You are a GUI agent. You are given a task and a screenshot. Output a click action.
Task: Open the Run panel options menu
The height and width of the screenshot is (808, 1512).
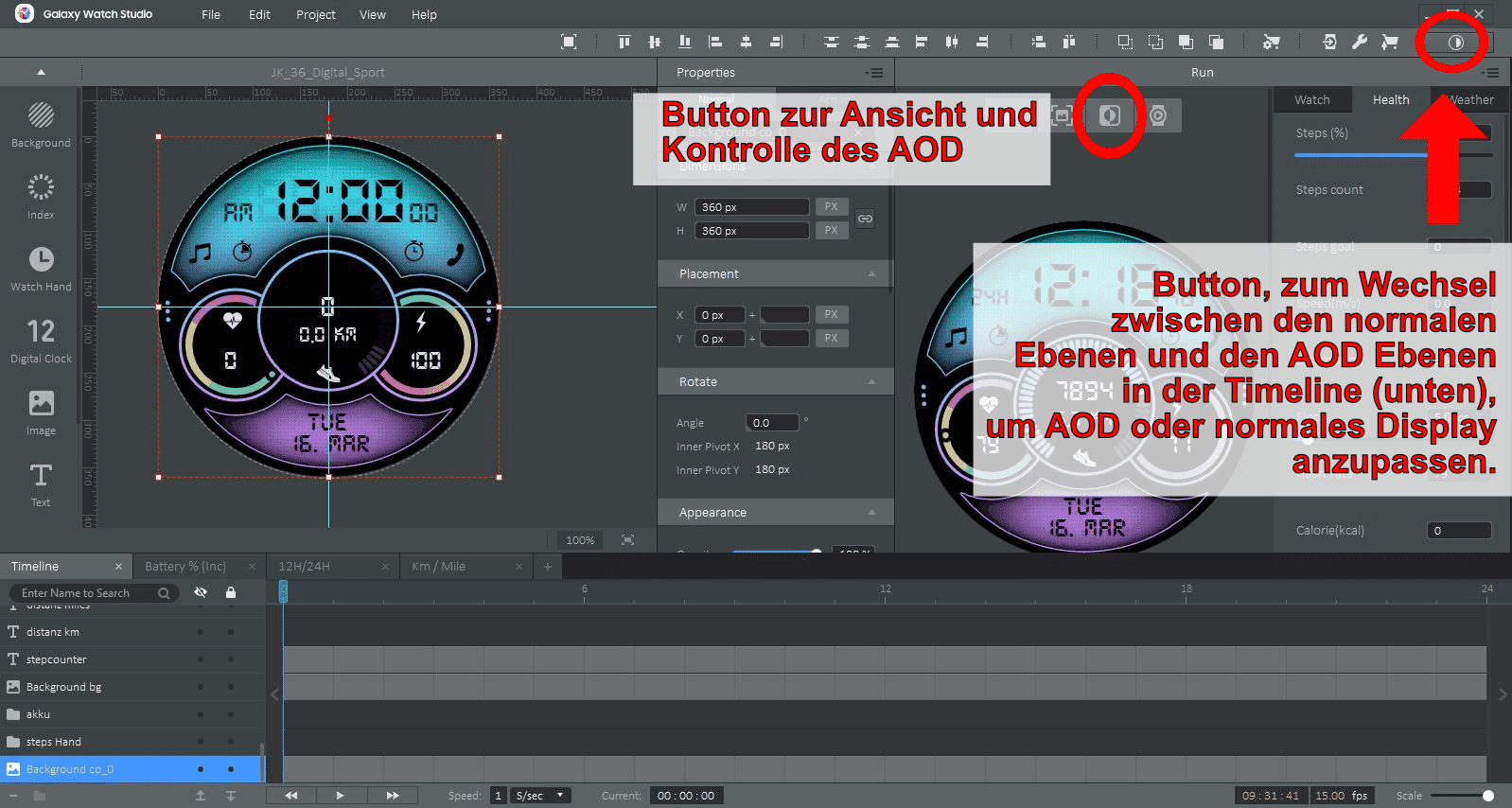tap(1491, 73)
